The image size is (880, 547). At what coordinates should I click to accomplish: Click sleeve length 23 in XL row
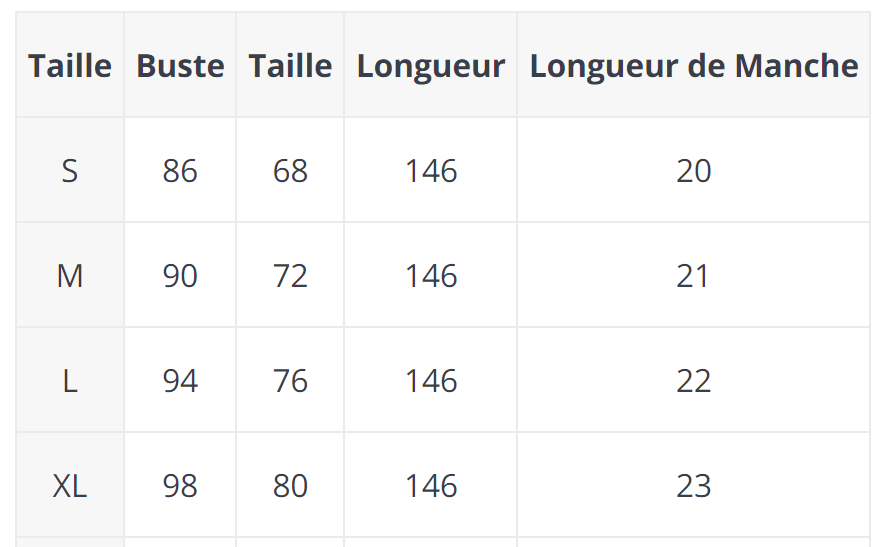693,486
